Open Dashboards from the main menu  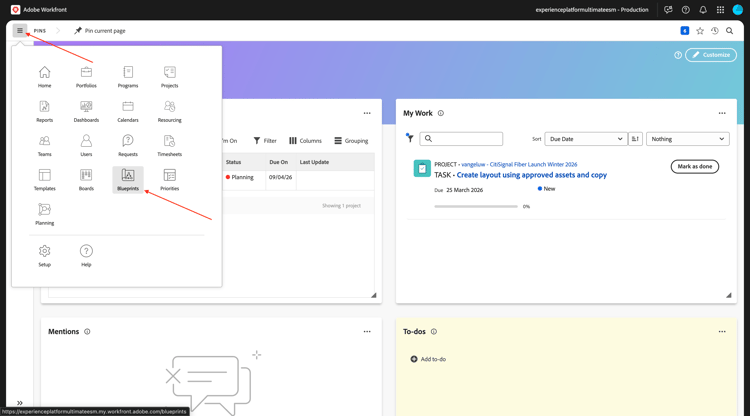86,111
